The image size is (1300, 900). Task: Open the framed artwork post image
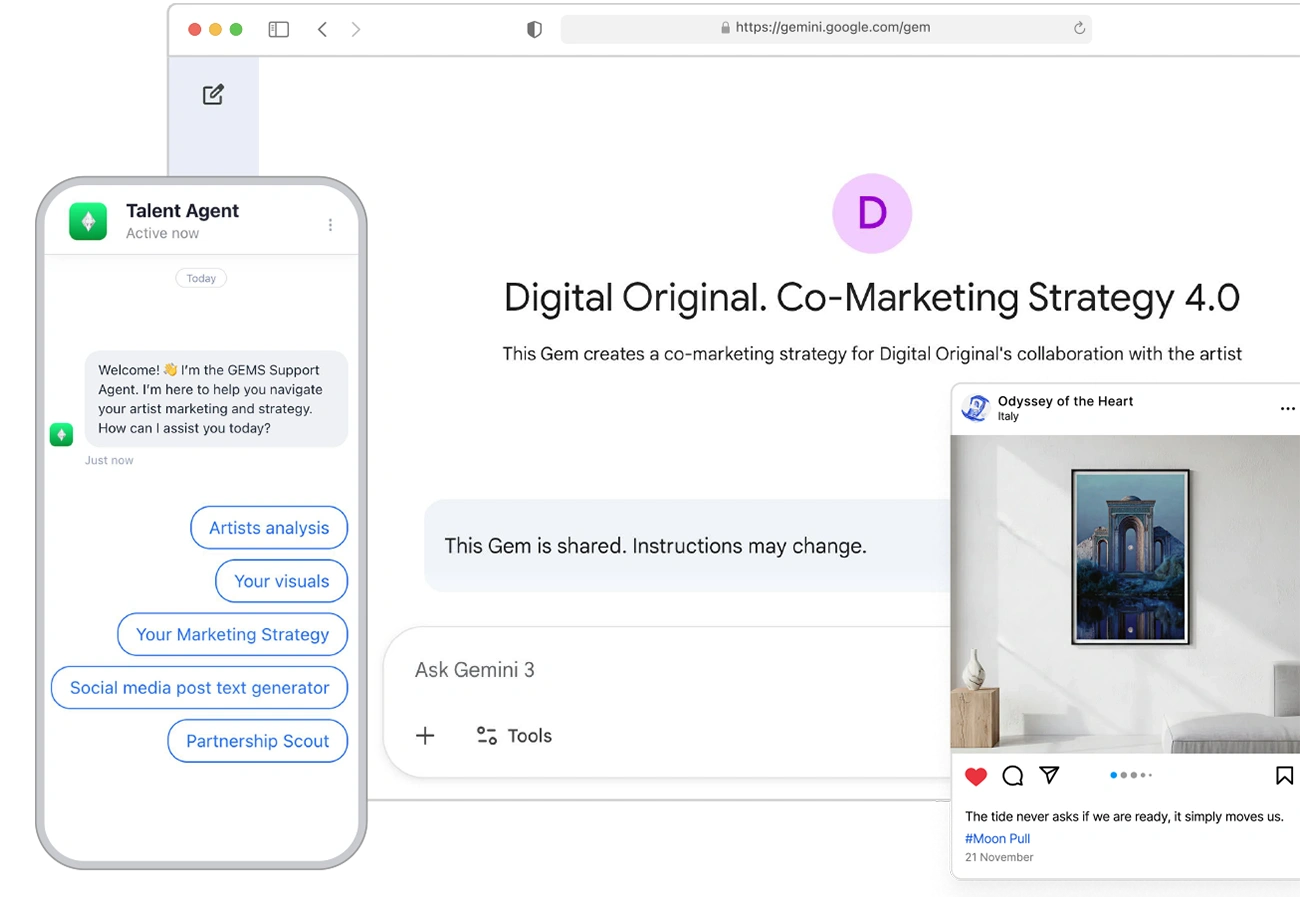click(x=1125, y=594)
